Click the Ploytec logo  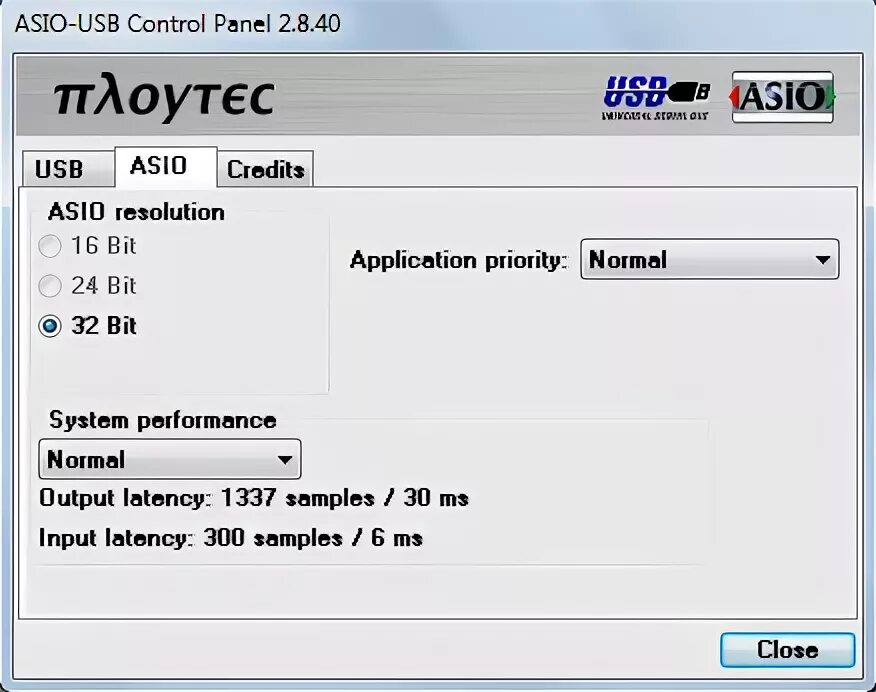[165, 99]
